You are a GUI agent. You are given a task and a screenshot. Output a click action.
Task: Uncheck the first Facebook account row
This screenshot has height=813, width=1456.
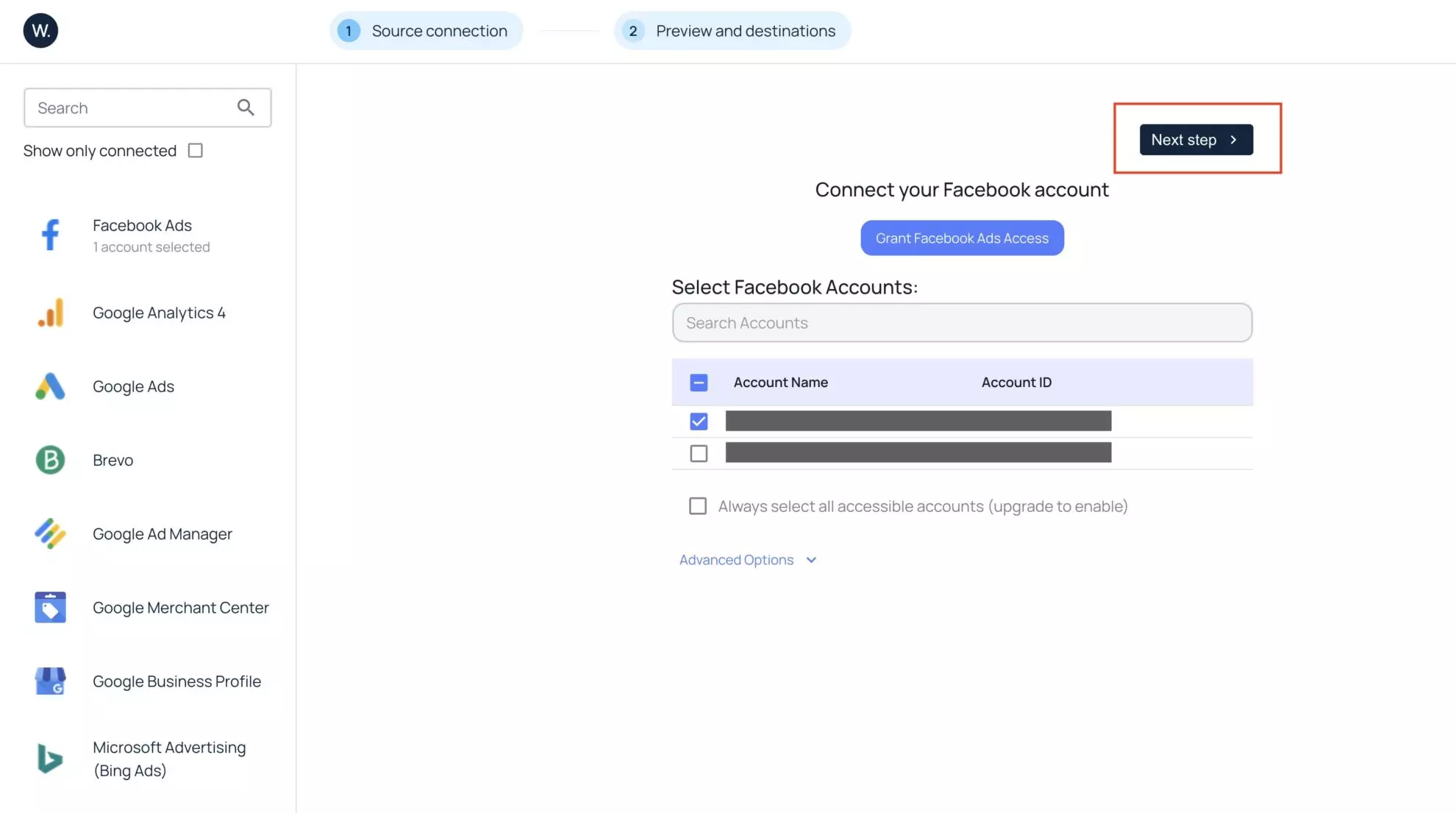click(x=699, y=422)
